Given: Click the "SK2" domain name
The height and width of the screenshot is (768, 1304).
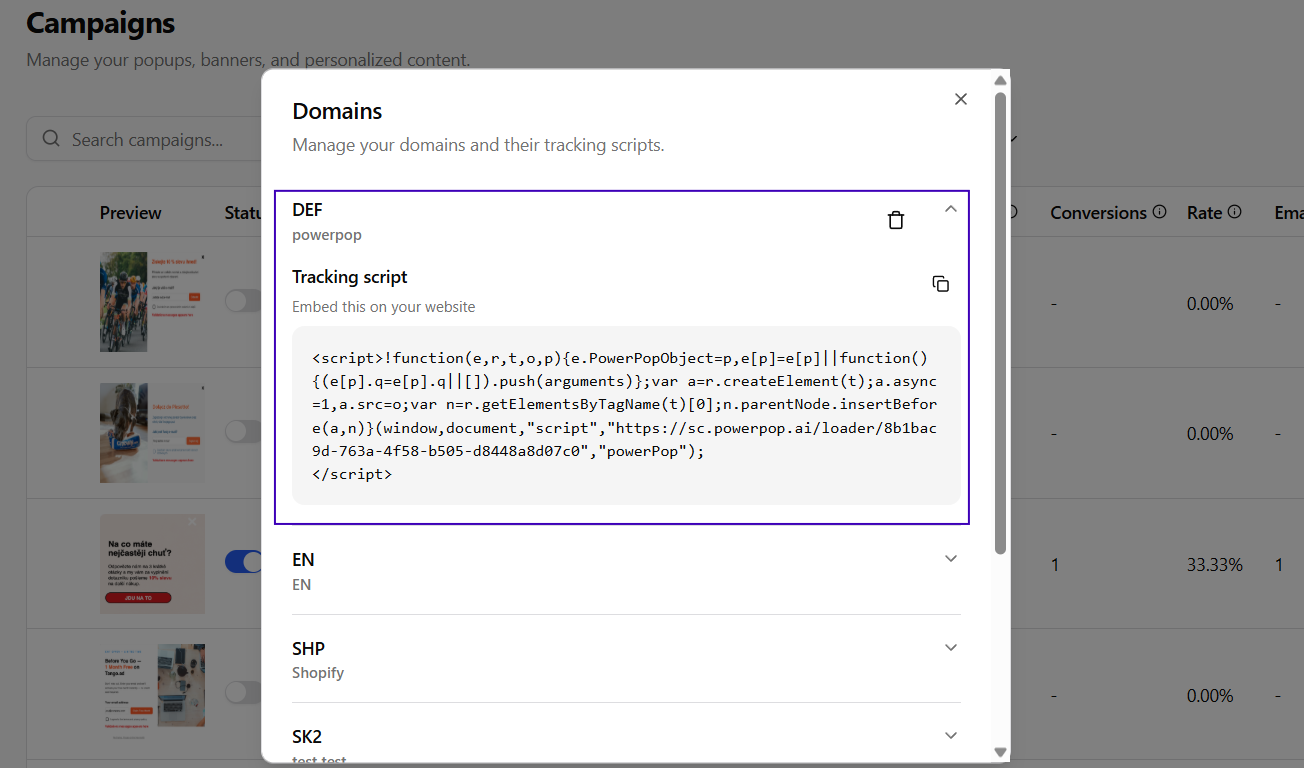Looking at the screenshot, I should pos(307,737).
